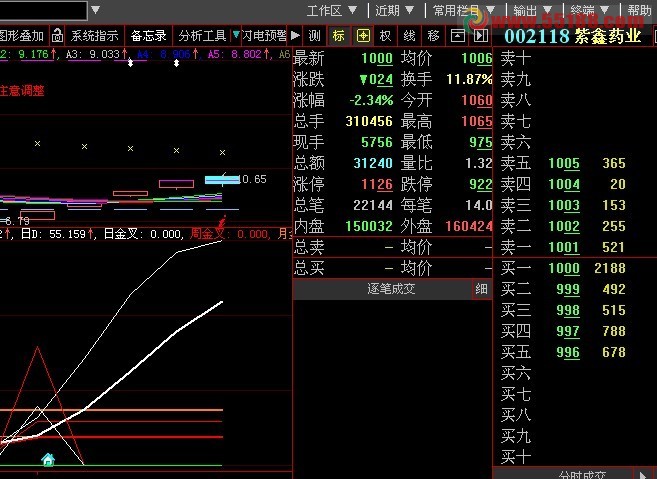The image size is (657, 479).
Task: Click the 买一 volume 2188
Action: pos(610,268)
